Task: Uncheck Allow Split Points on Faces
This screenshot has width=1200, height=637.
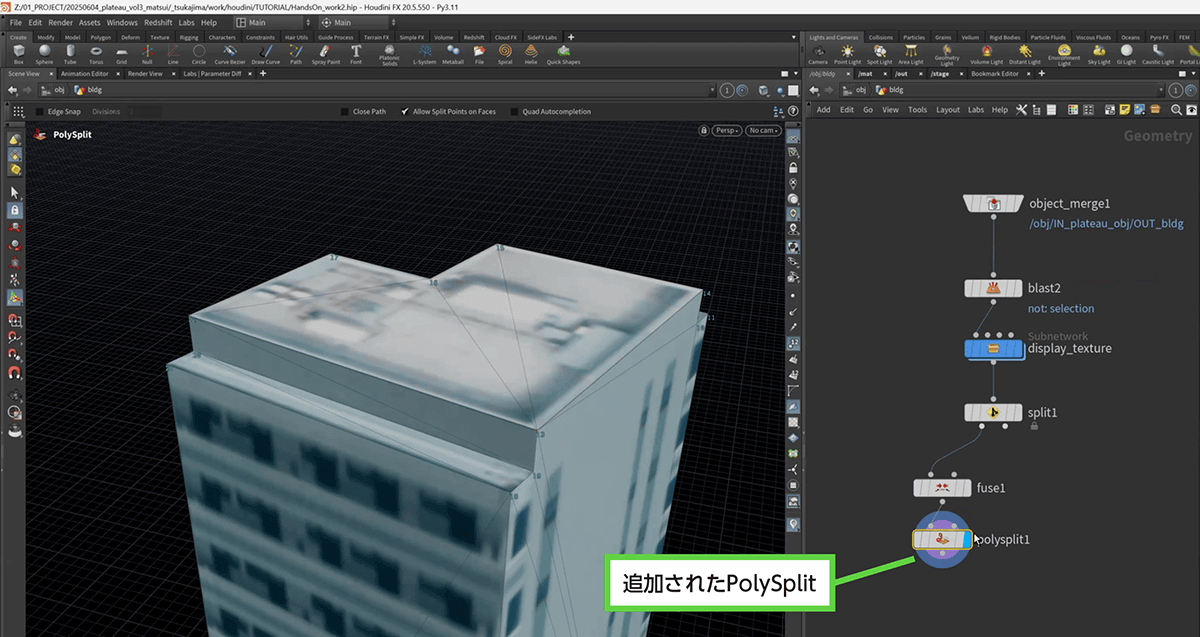Action: [x=405, y=112]
